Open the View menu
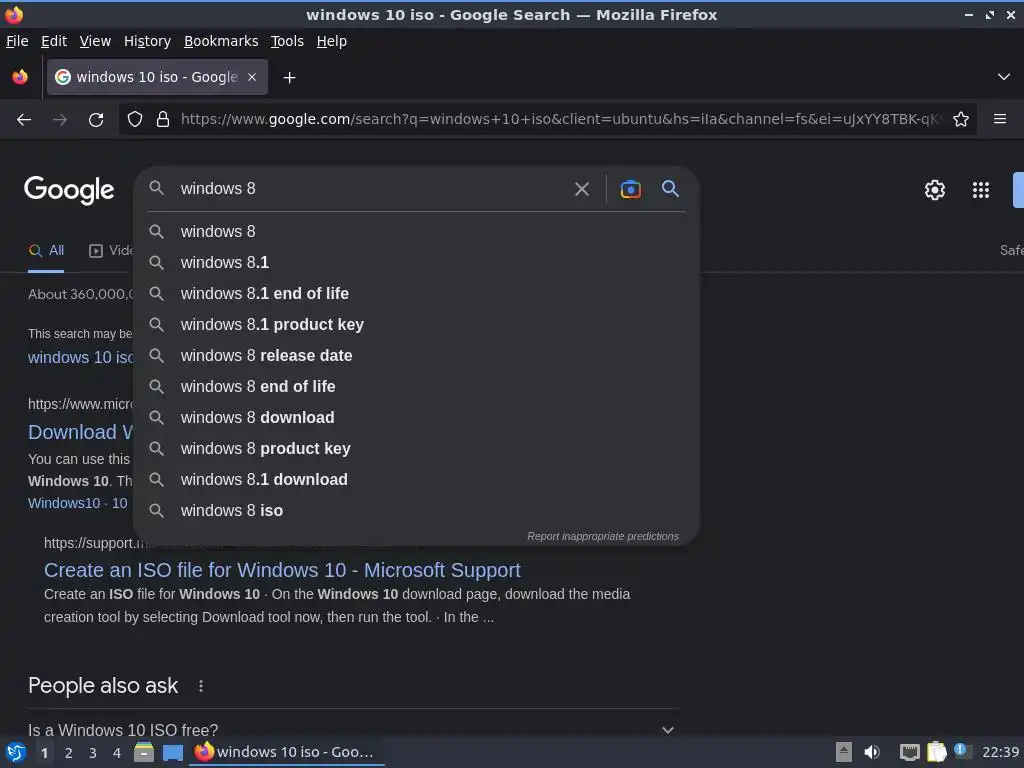The image size is (1024, 768). [95, 41]
